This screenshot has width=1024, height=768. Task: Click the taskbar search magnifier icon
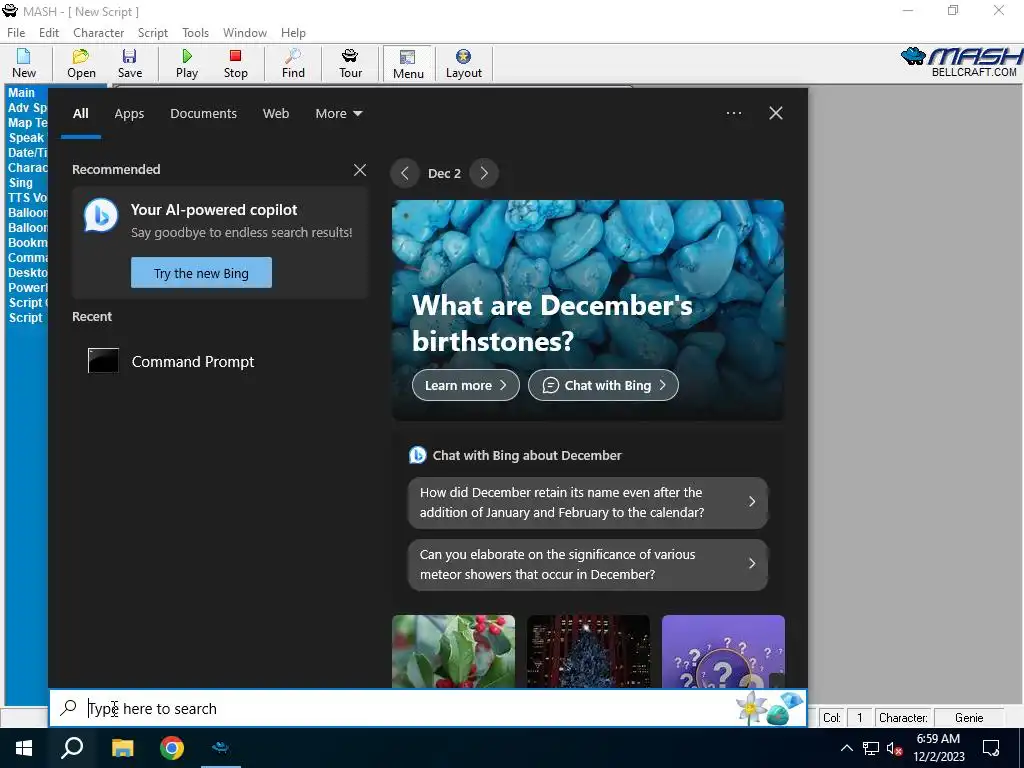click(x=72, y=748)
